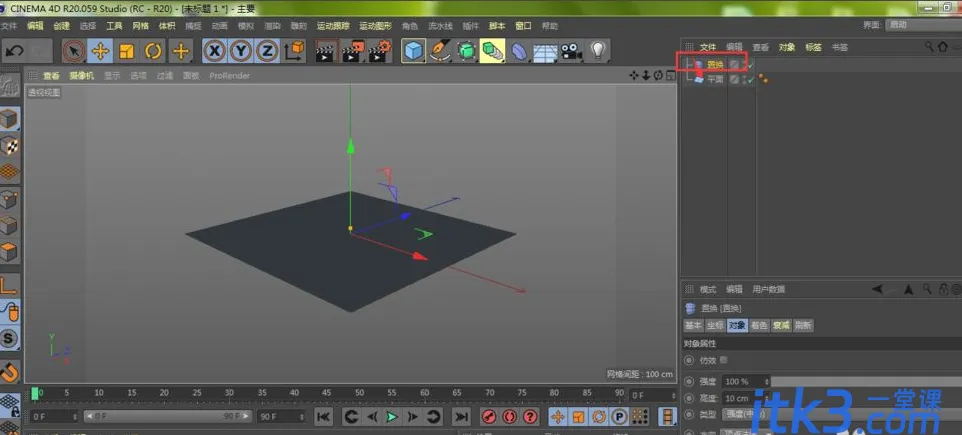Toggle the Parameter P keyframe button
Viewport: 962px width, 435px height.
619,417
